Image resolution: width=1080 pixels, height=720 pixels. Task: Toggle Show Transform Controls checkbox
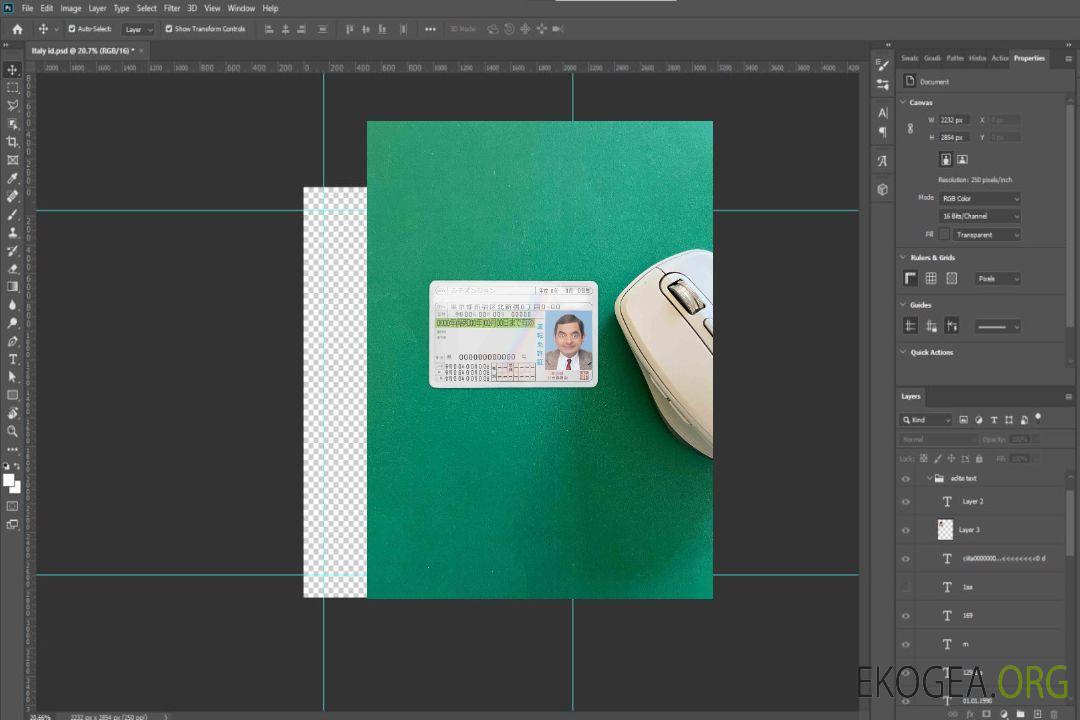click(169, 29)
